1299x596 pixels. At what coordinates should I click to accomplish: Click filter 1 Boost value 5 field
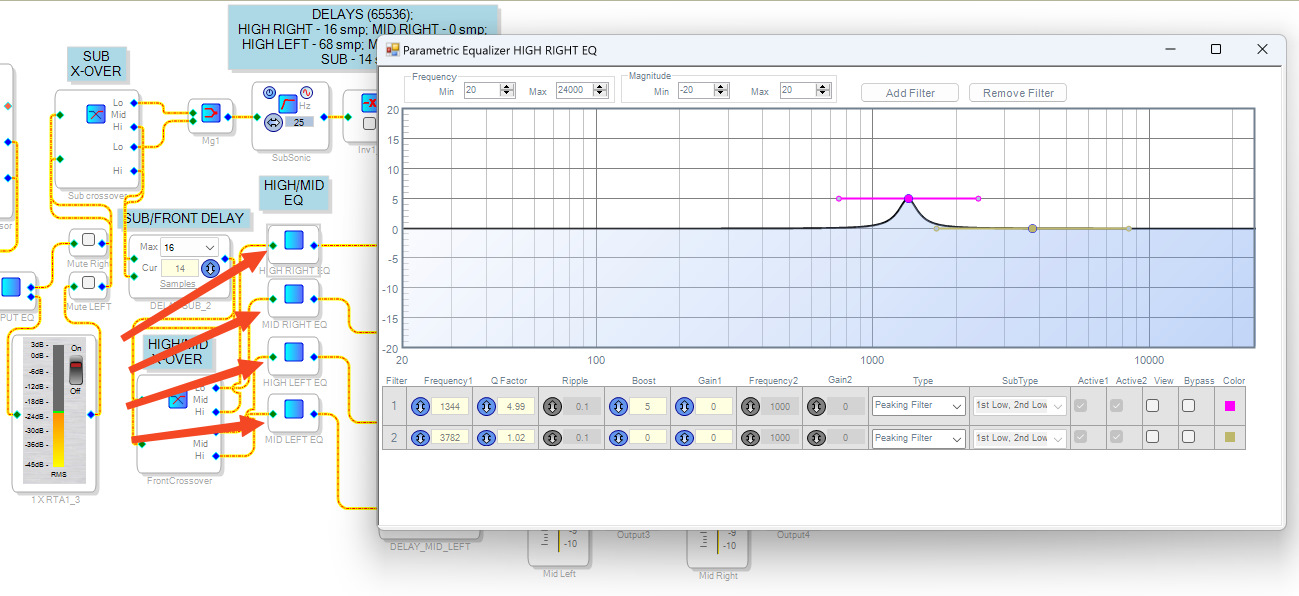[647, 406]
